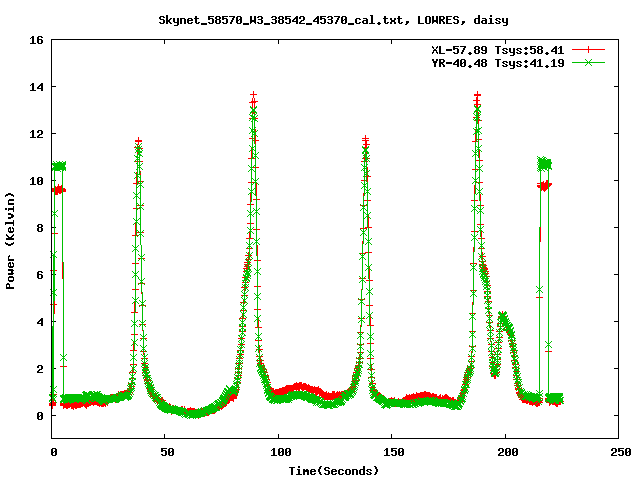Click the small bump peak near 200 seconds

click(503, 315)
